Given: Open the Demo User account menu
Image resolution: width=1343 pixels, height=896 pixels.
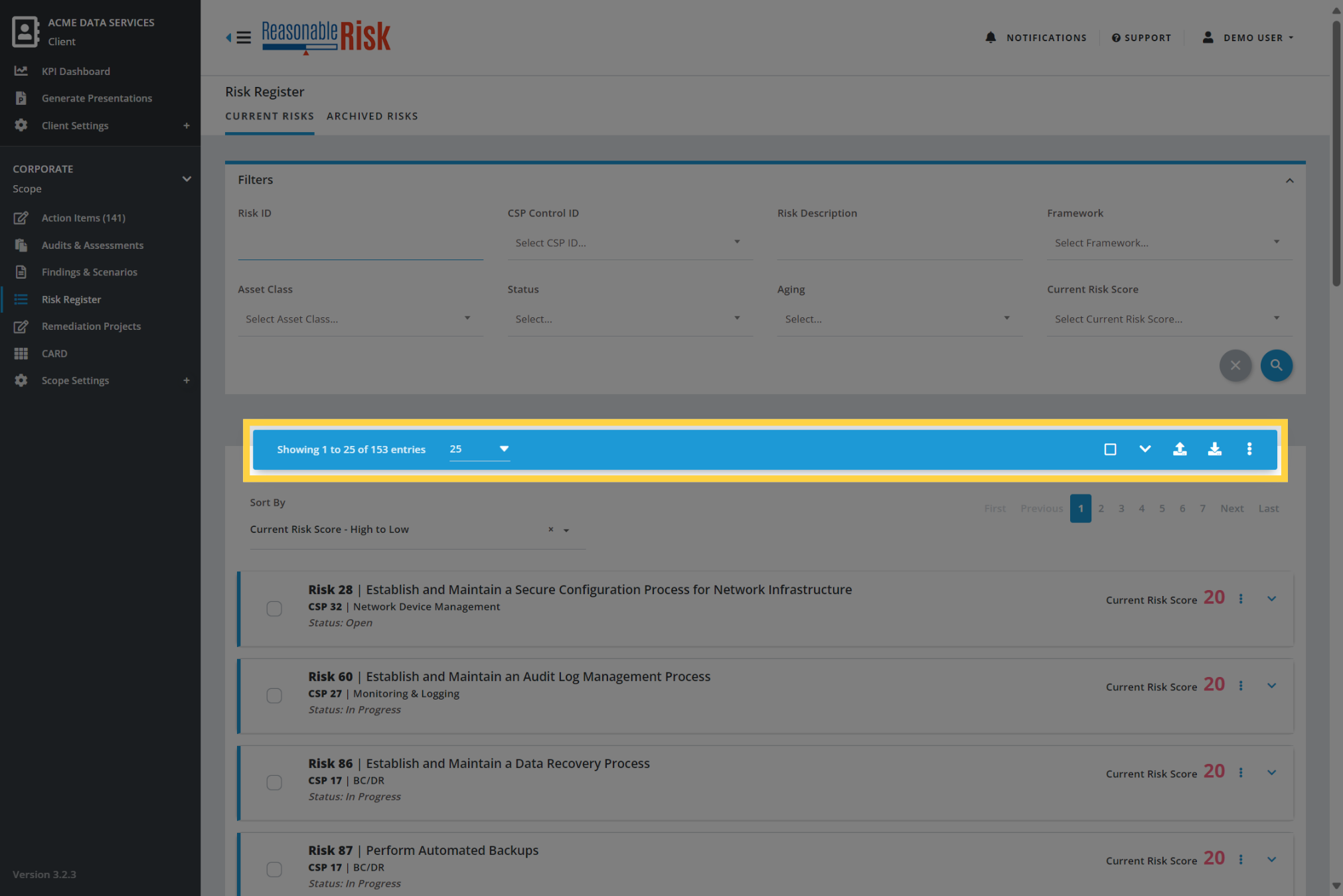Looking at the screenshot, I should pos(1248,38).
